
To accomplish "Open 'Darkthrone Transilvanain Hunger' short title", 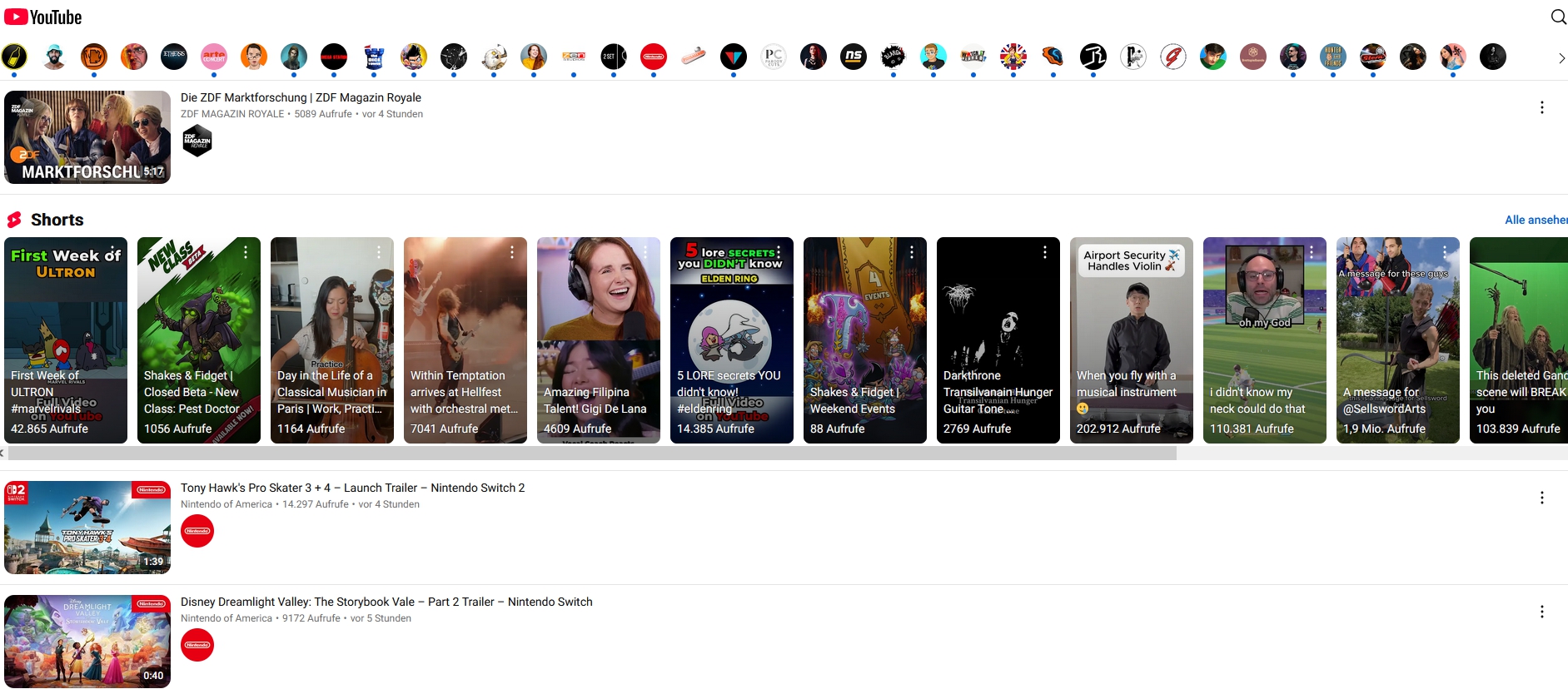I will point(998,392).
